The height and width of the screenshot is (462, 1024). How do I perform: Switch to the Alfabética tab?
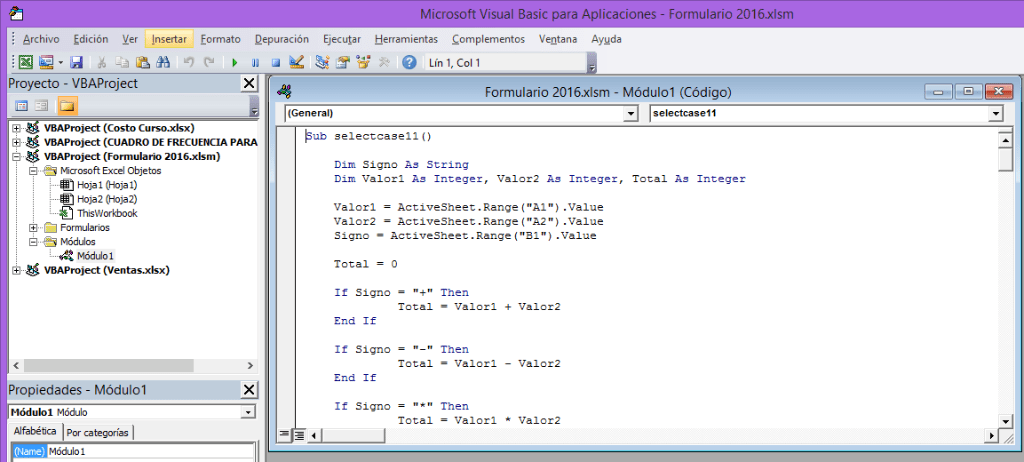tap(35, 431)
